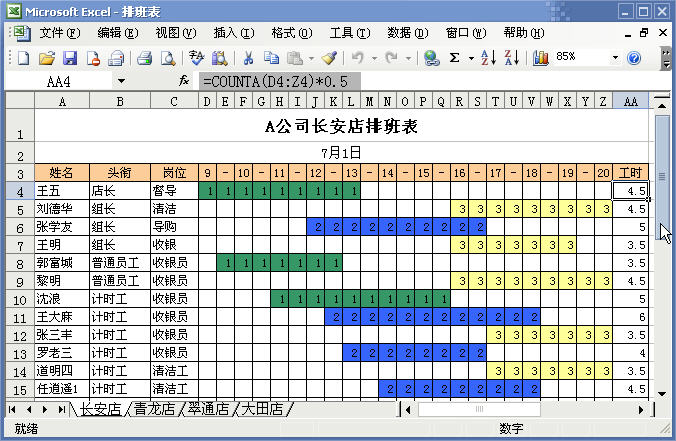Select the 长安店 sheet tab
The image size is (676, 441).
point(100,409)
